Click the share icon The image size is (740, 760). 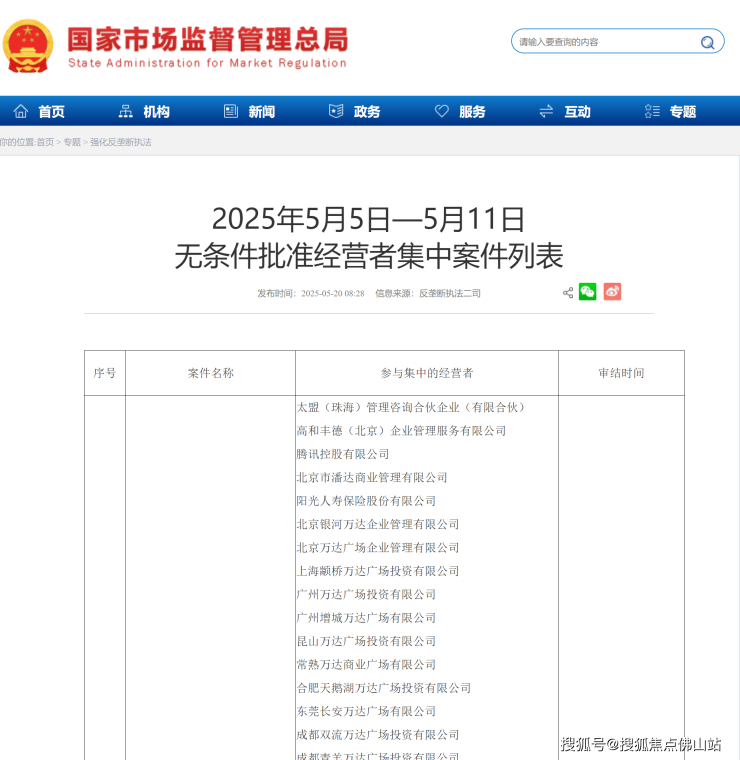(568, 293)
